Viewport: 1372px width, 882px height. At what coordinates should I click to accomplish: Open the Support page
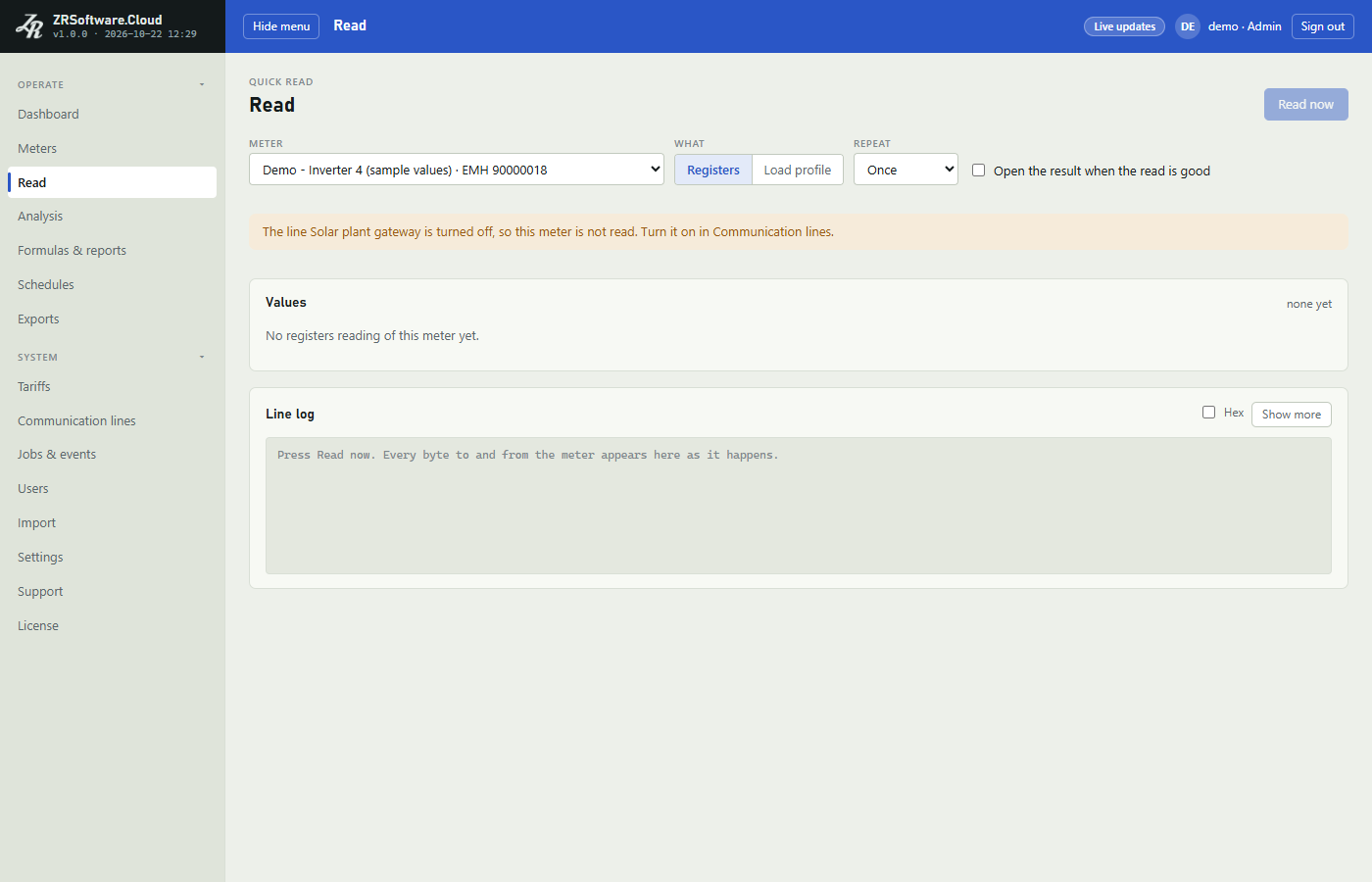coord(112,592)
